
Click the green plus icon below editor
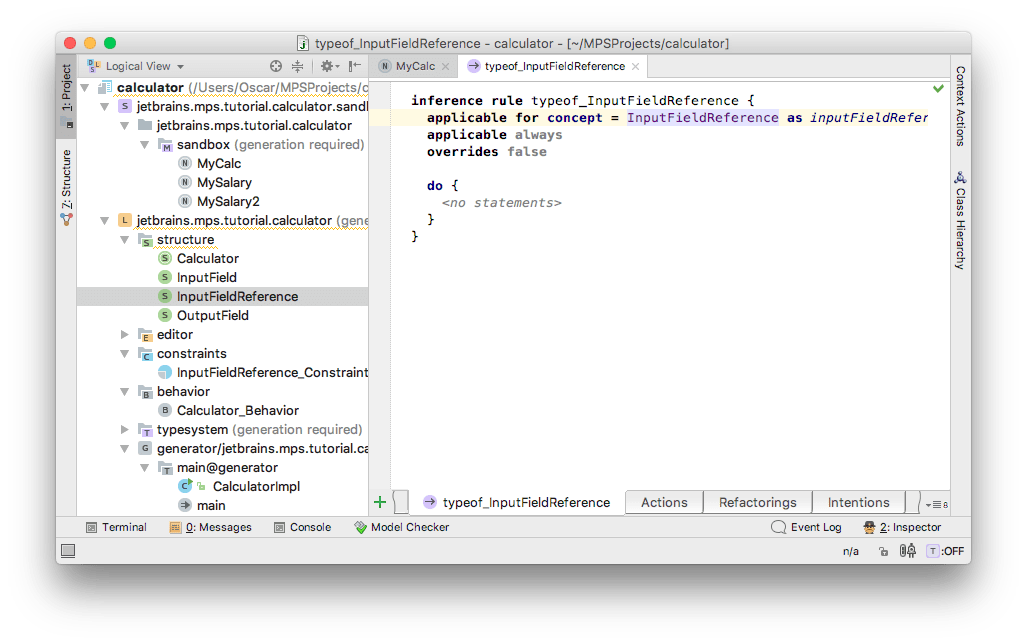click(380, 502)
